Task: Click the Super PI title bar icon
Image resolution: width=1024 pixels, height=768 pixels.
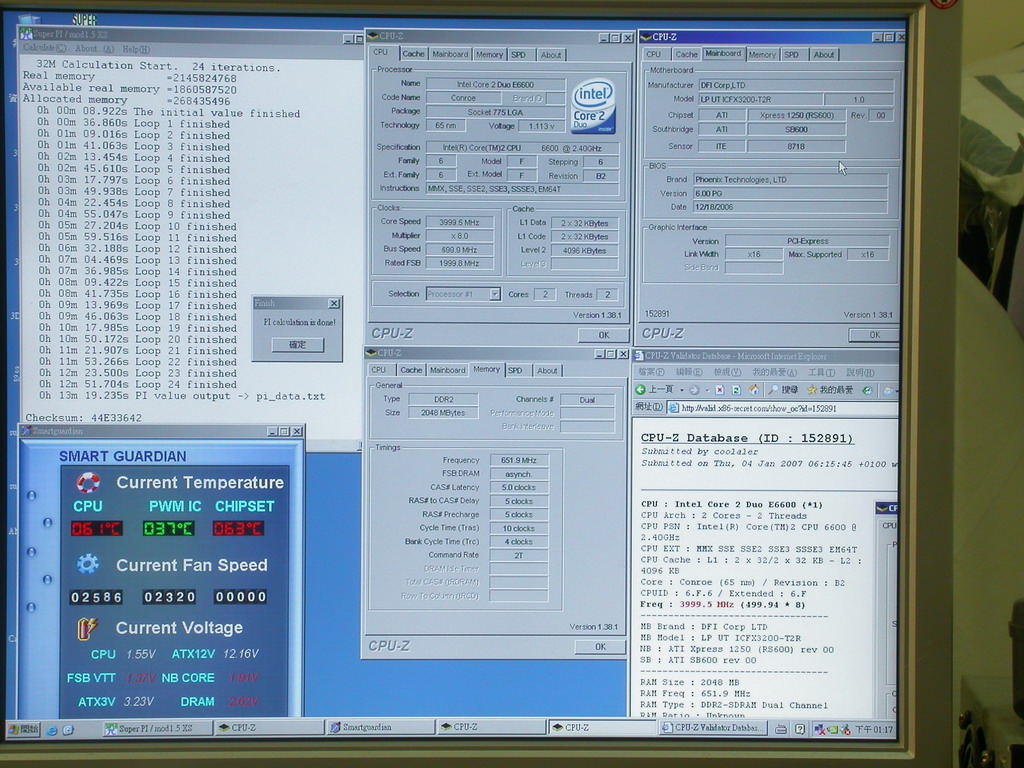Action: [x=26, y=34]
